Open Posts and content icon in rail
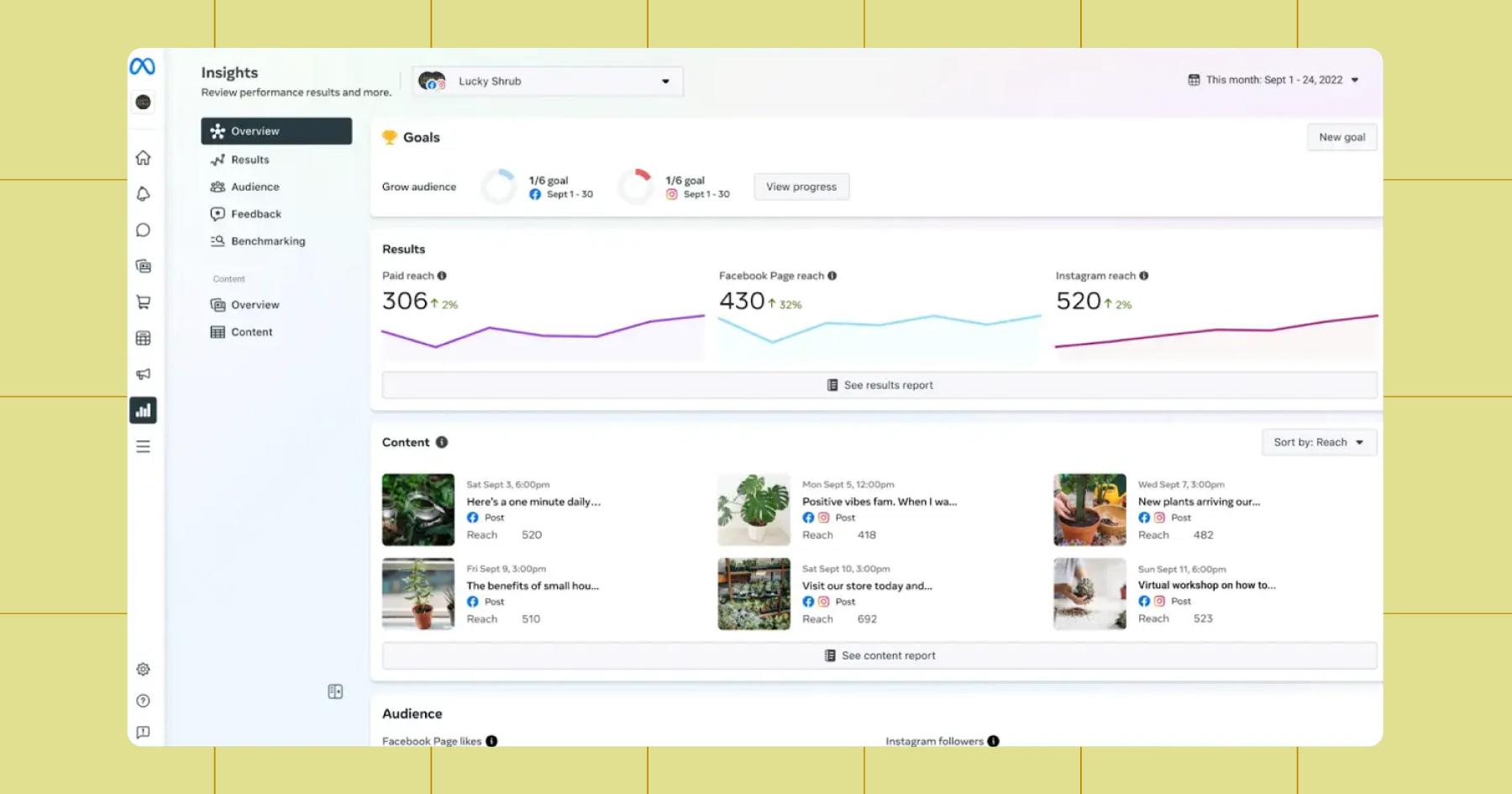 [x=144, y=266]
